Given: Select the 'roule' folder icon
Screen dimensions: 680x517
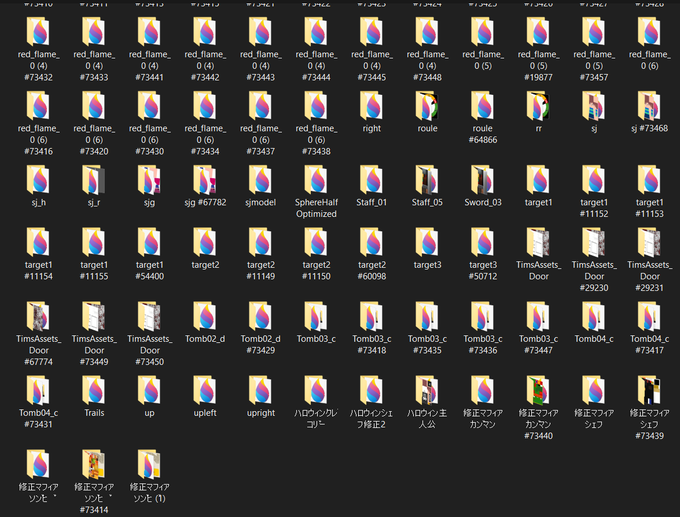Looking at the screenshot, I should pyautogui.click(x=427, y=106).
